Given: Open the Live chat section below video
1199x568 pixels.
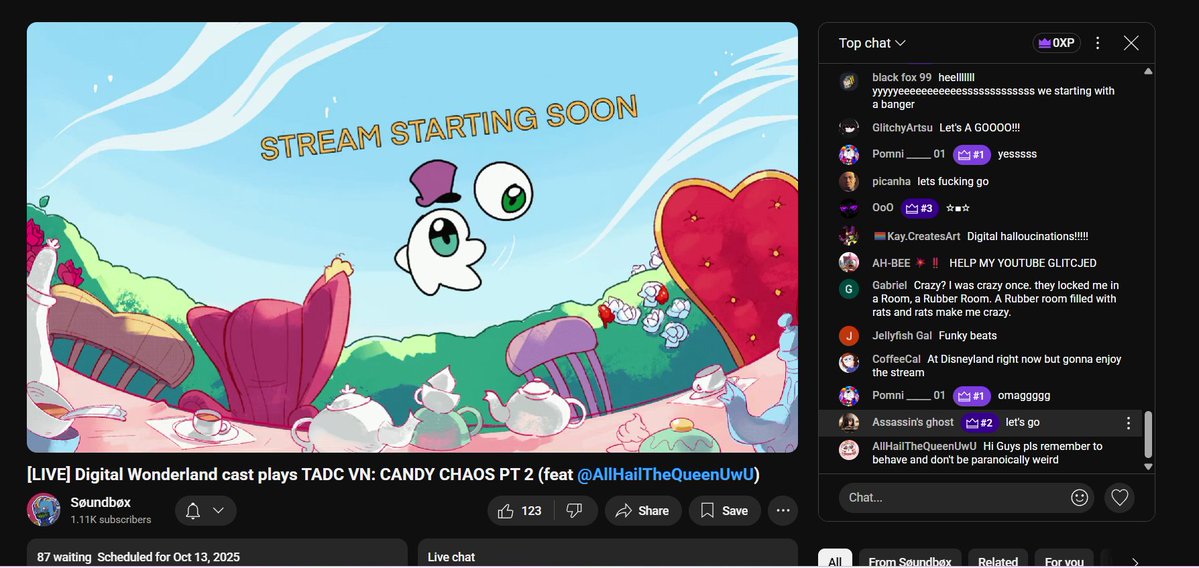Looking at the screenshot, I should coord(607,553).
